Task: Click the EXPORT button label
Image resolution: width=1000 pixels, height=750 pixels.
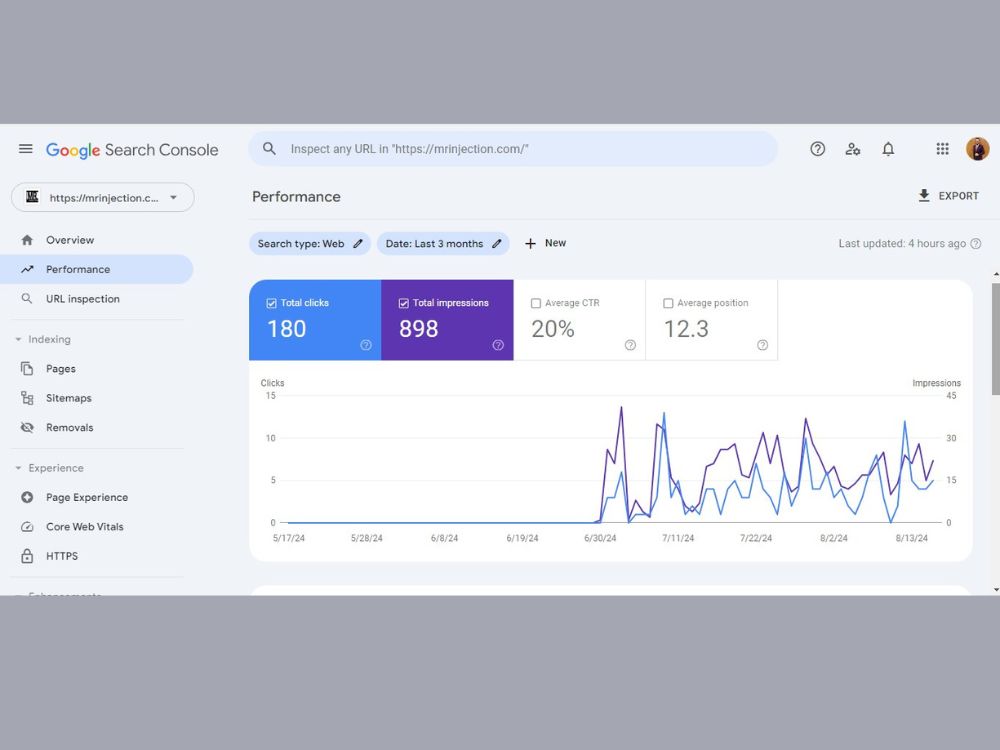Action: 959,196
